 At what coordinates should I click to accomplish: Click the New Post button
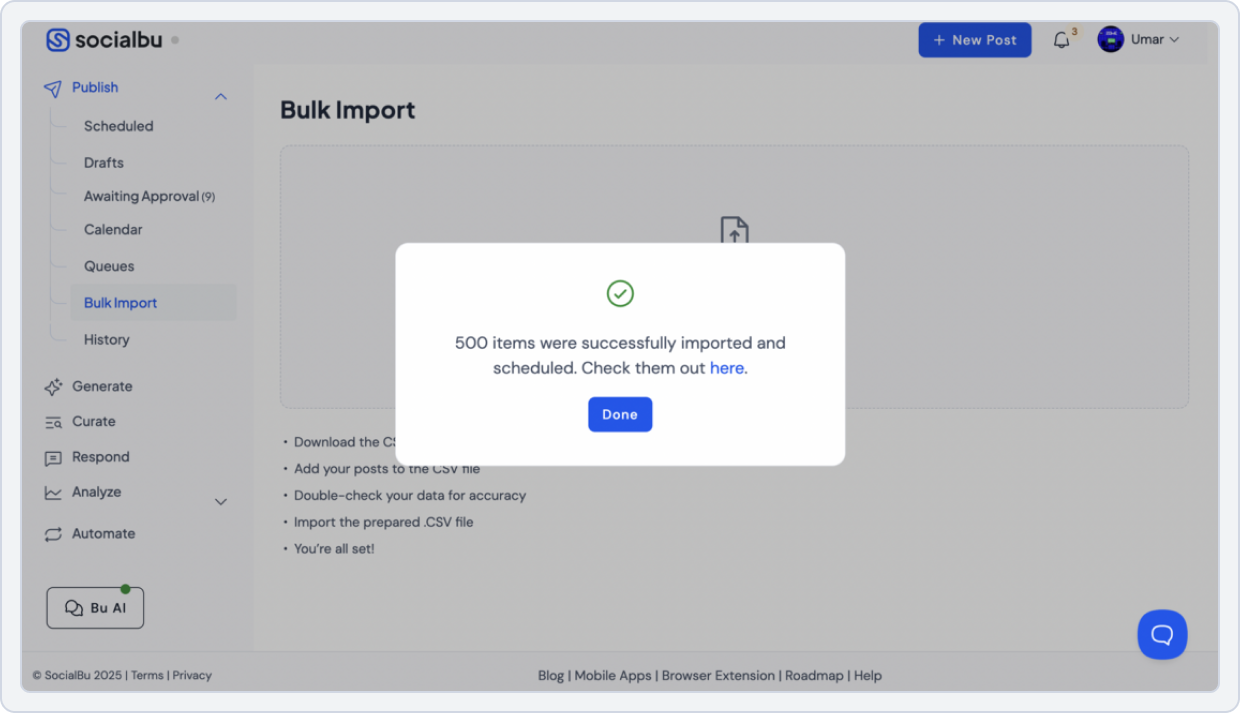coord(974,40)
